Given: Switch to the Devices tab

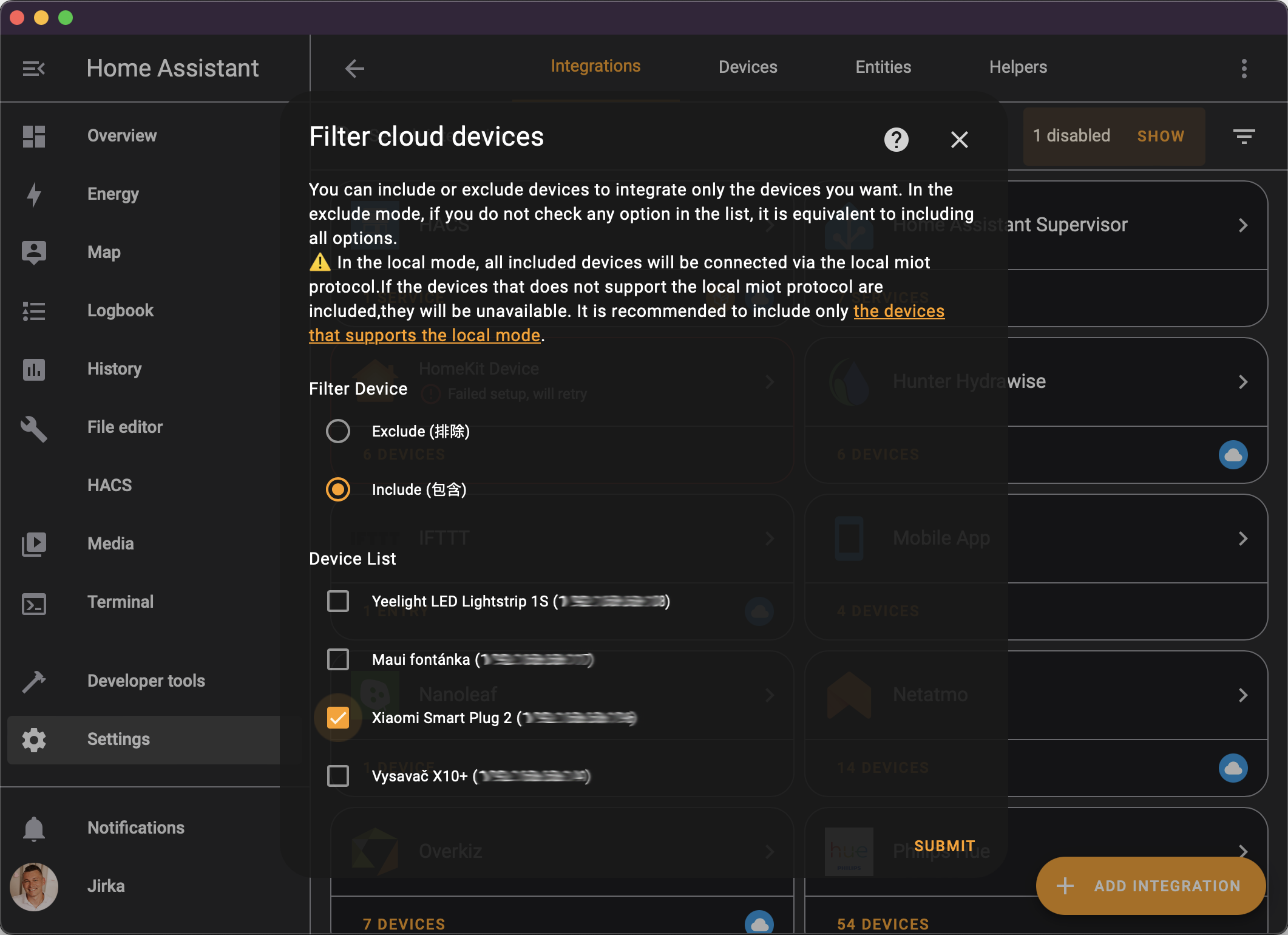Looking at the screenshot, I should pos(748,67).
